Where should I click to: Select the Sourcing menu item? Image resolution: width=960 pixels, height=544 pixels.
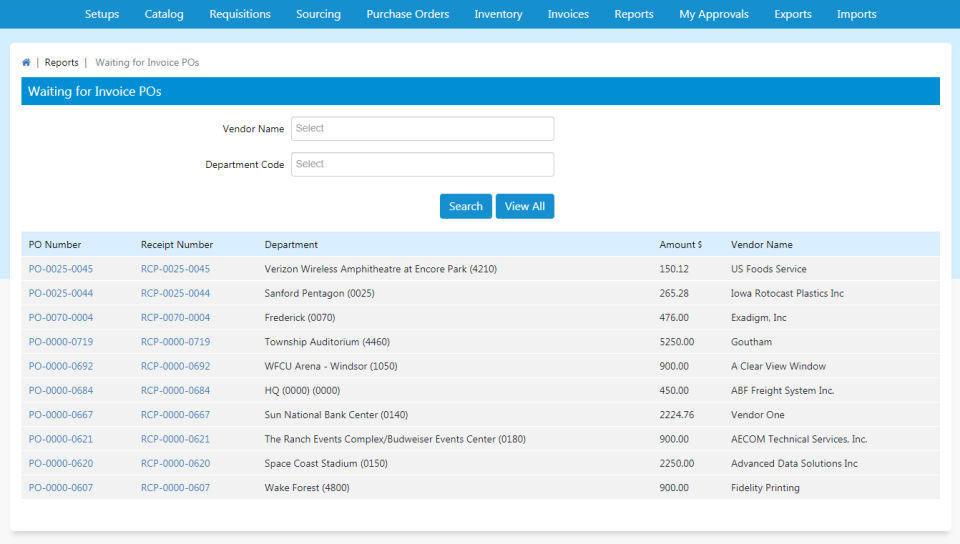[318, 14]
